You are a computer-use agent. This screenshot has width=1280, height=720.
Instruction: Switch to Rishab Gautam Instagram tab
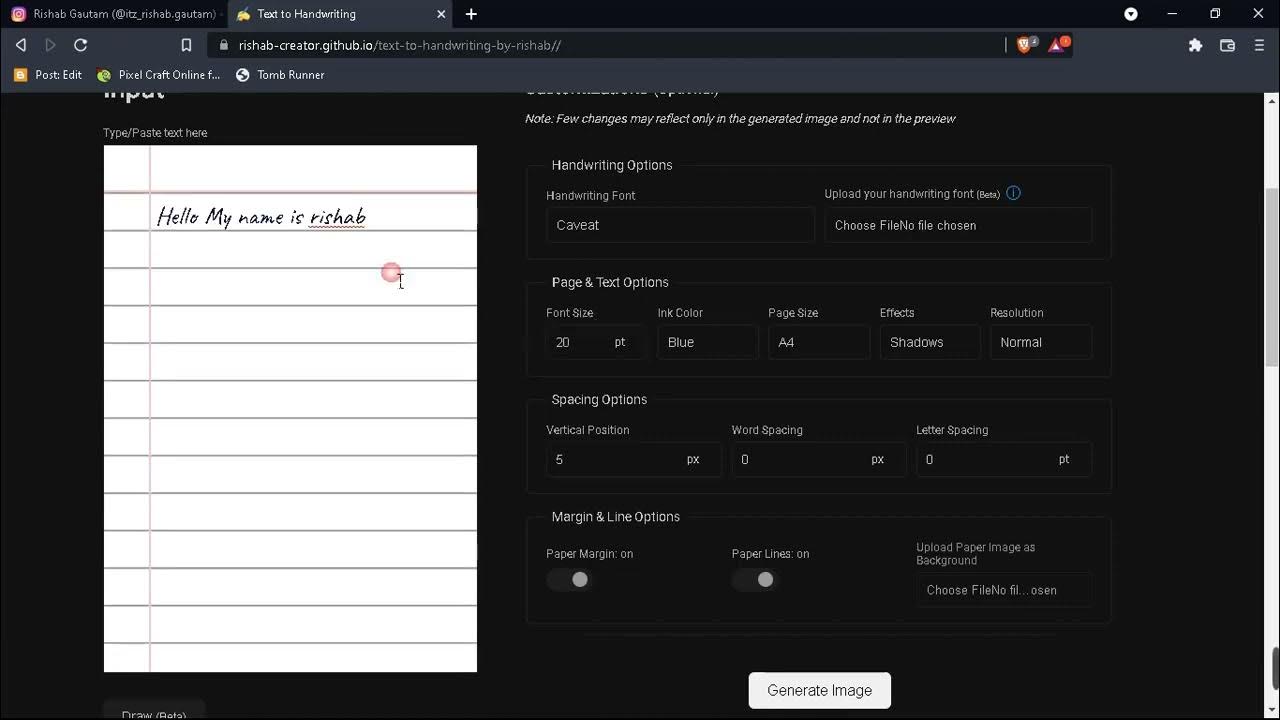coord(114,14)
